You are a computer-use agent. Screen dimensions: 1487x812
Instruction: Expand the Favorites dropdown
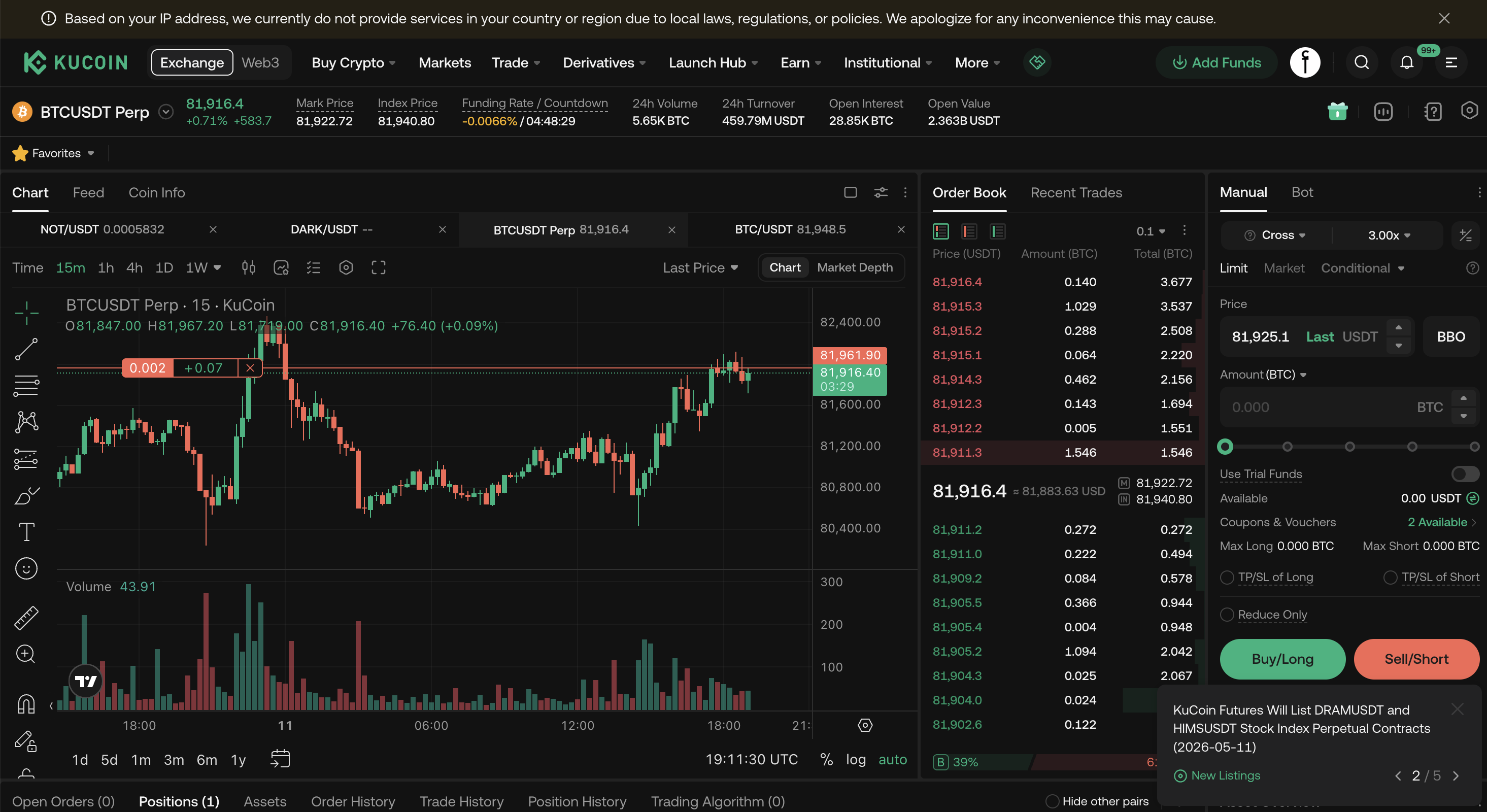pos(53,153)
